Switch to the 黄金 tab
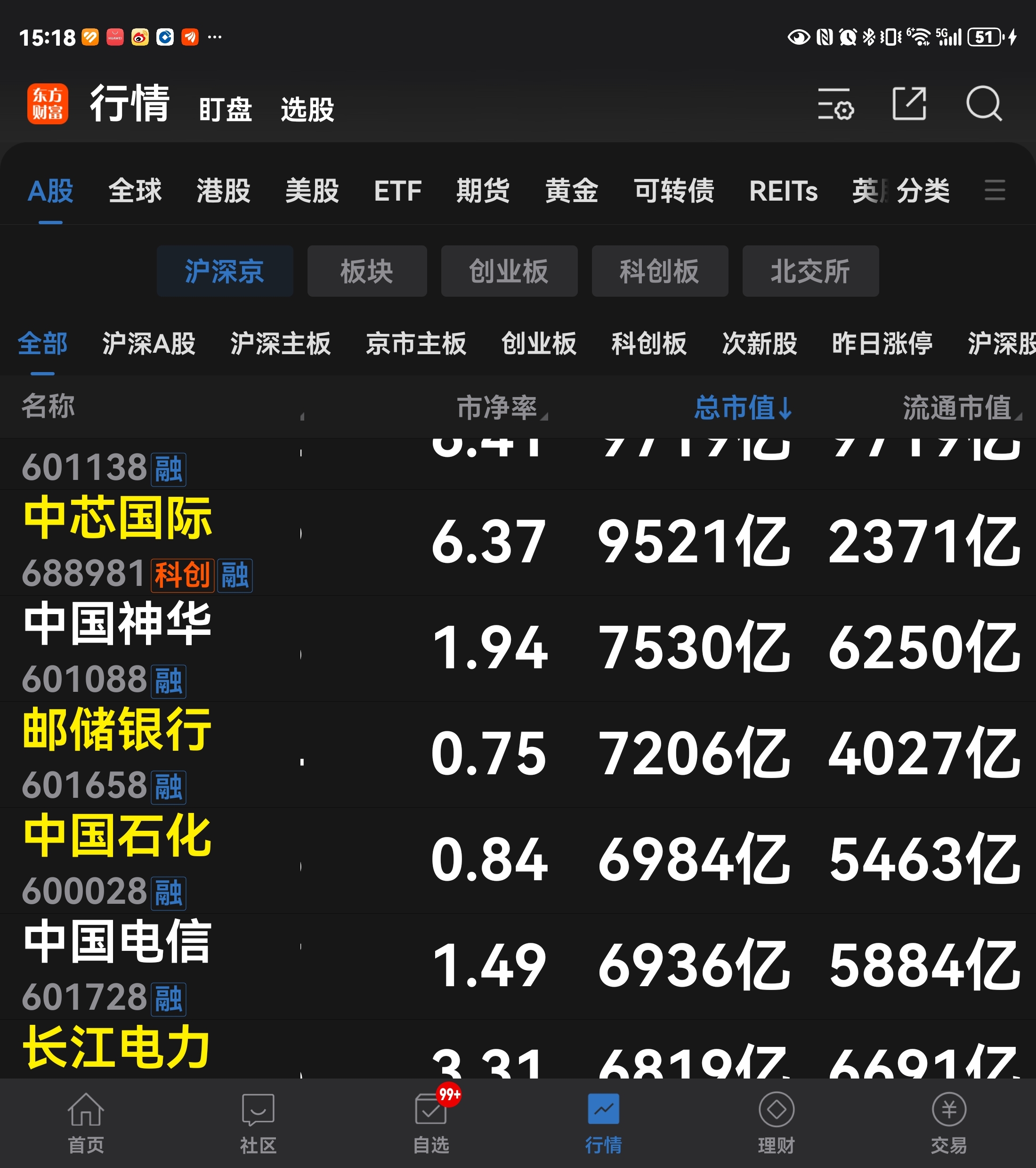This screenshot has width=1036, height=1168. (x=571, y=191)
